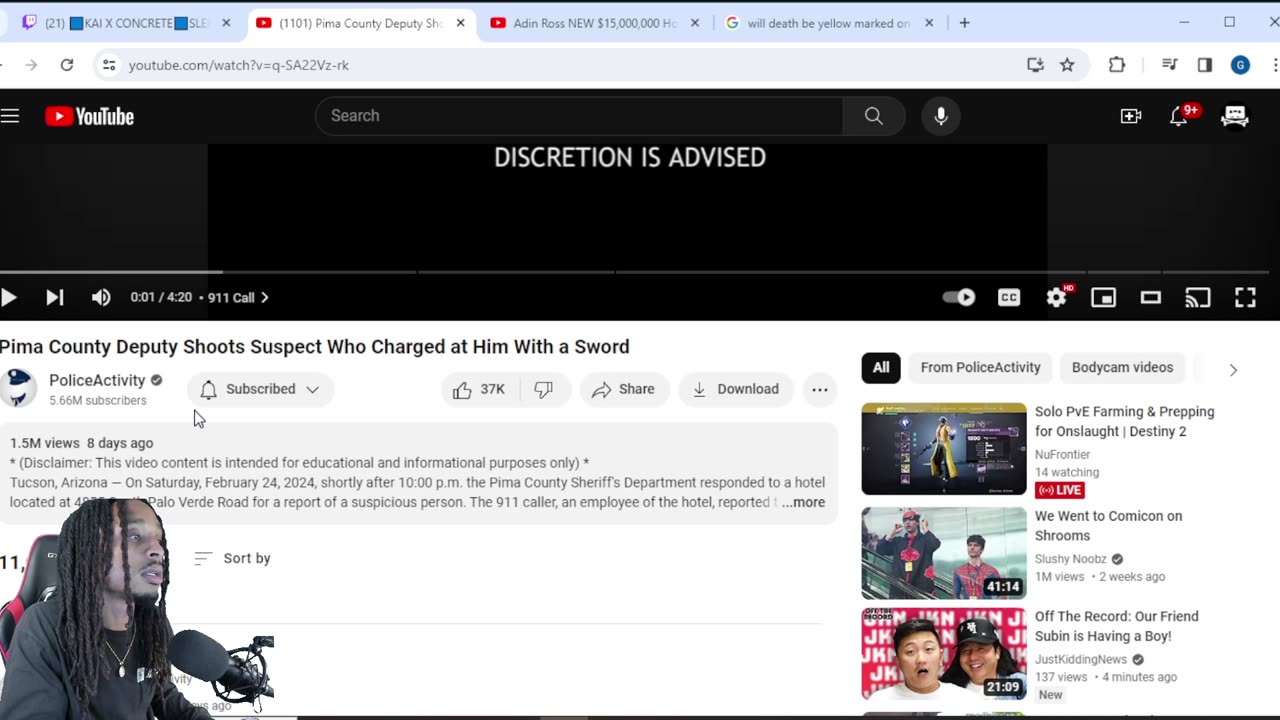This screenshot has height=720, width=1280.
Task: Install app icon in address bar
Action: point(1035,65)
